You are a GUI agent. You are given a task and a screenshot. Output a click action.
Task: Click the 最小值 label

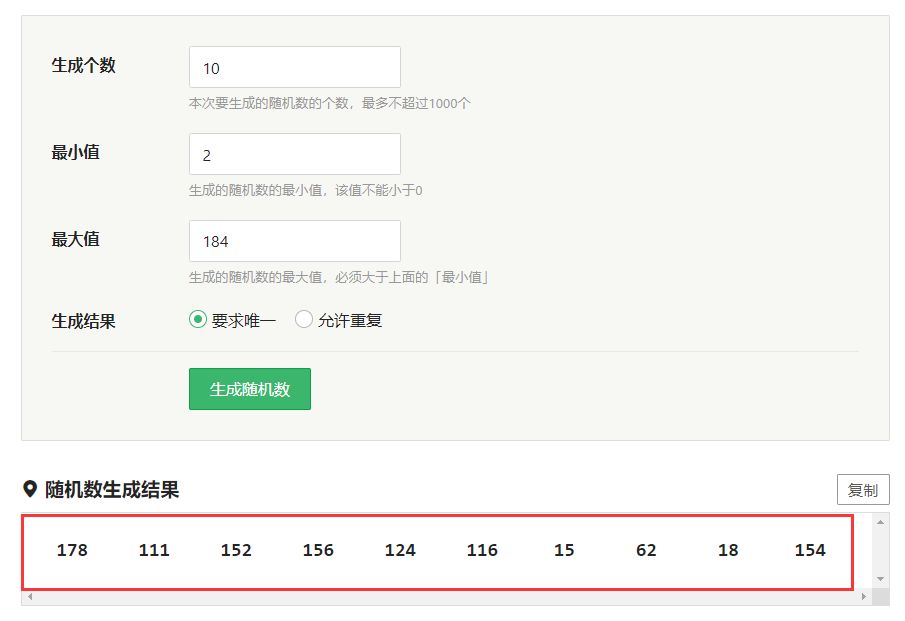click(x=76, y=152)
